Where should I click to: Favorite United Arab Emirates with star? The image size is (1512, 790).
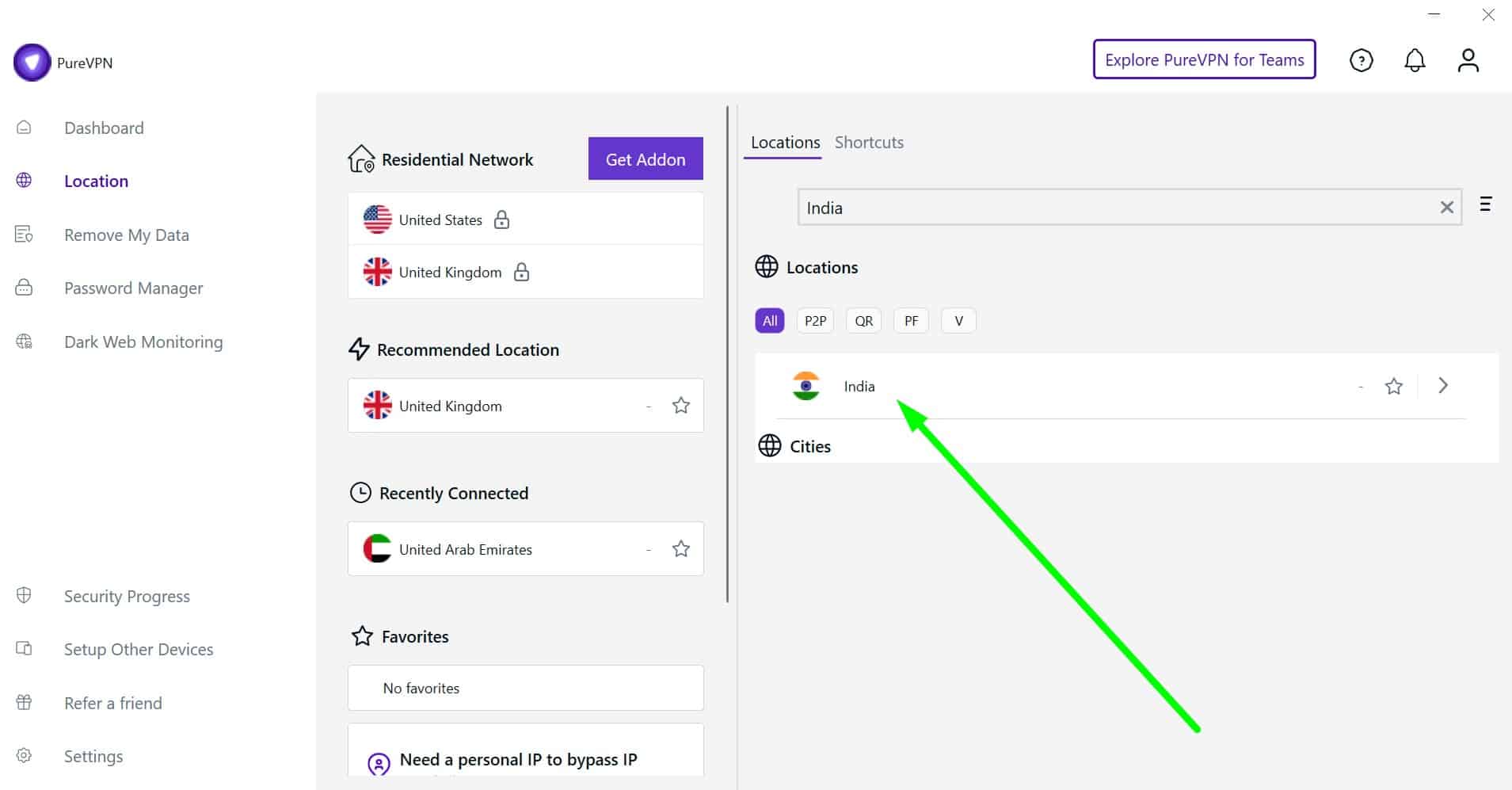click(680, 548)
